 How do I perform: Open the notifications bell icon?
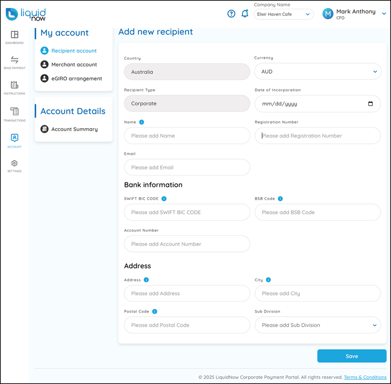pyautogui.click(x=245, y=14)
